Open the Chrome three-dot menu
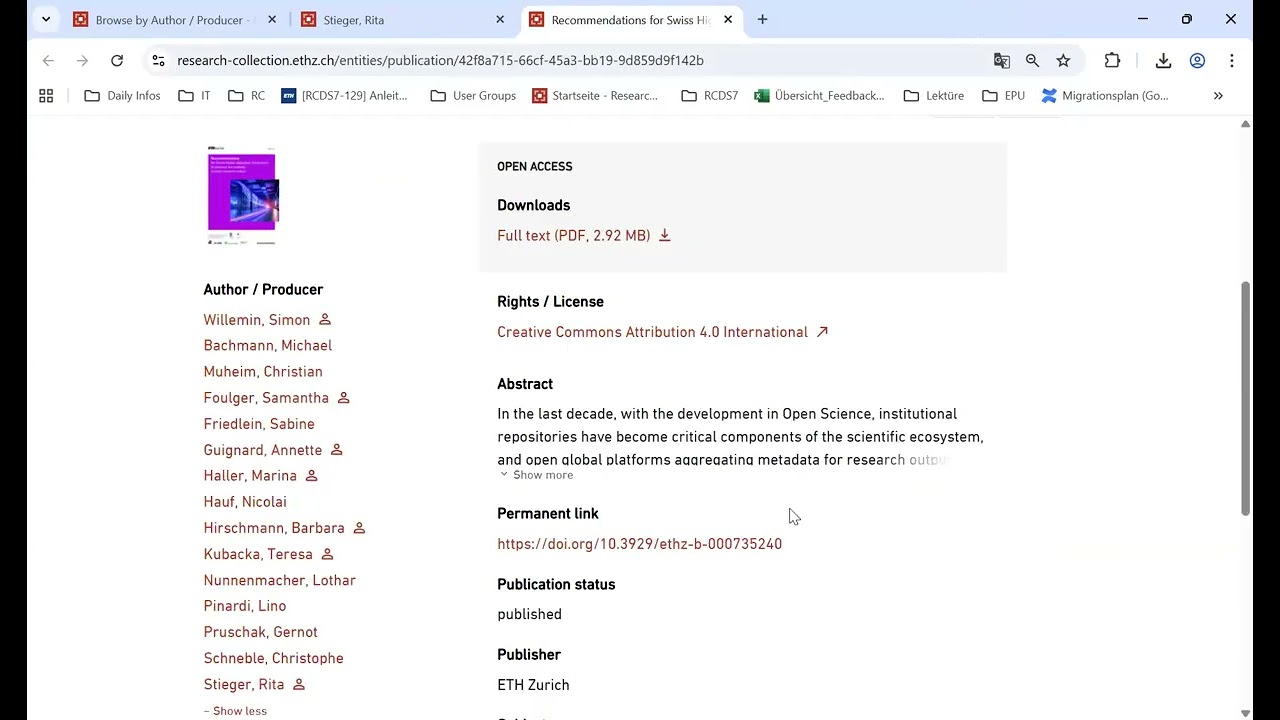 [1232, 61]
